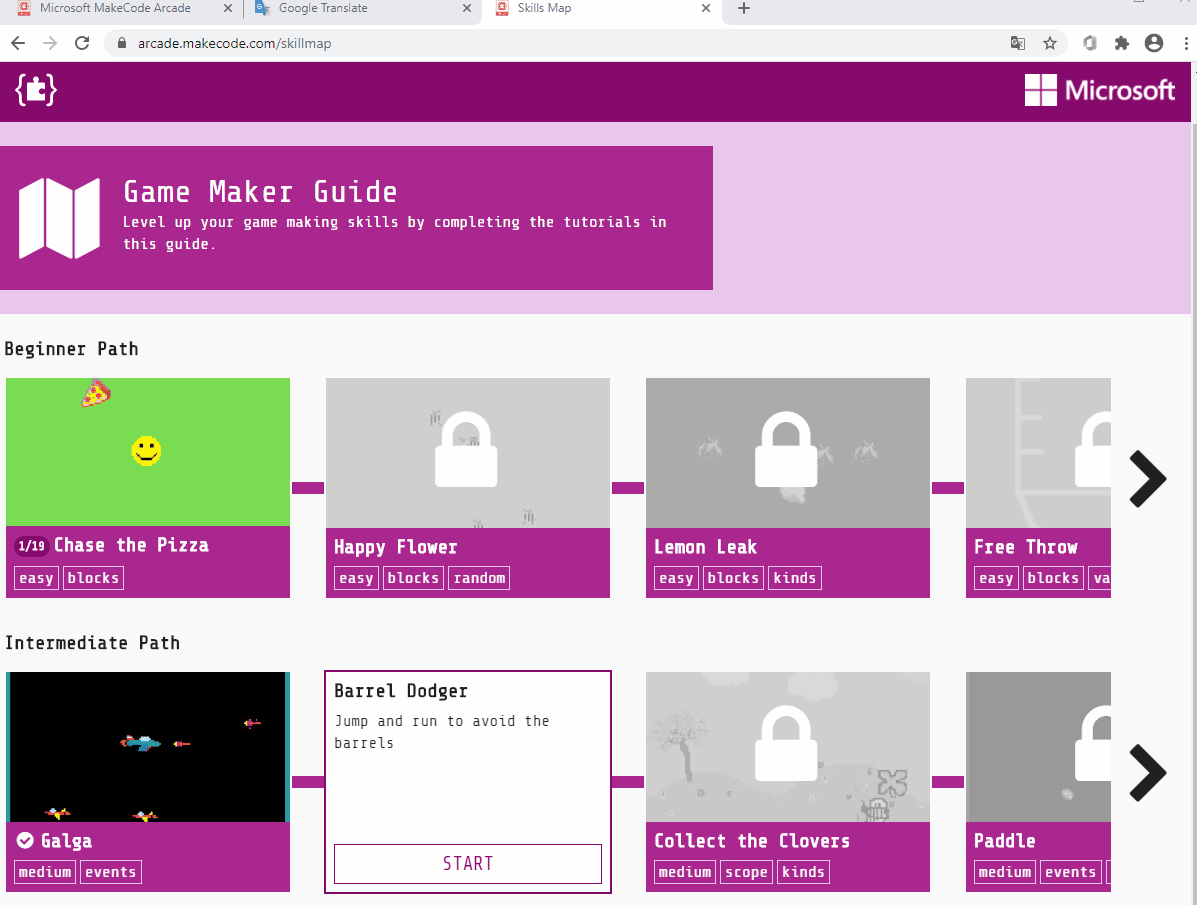Click the Office extension icon in the toolbar
This screenshot has width=1197, height=905.
[x=1090, y=43]
